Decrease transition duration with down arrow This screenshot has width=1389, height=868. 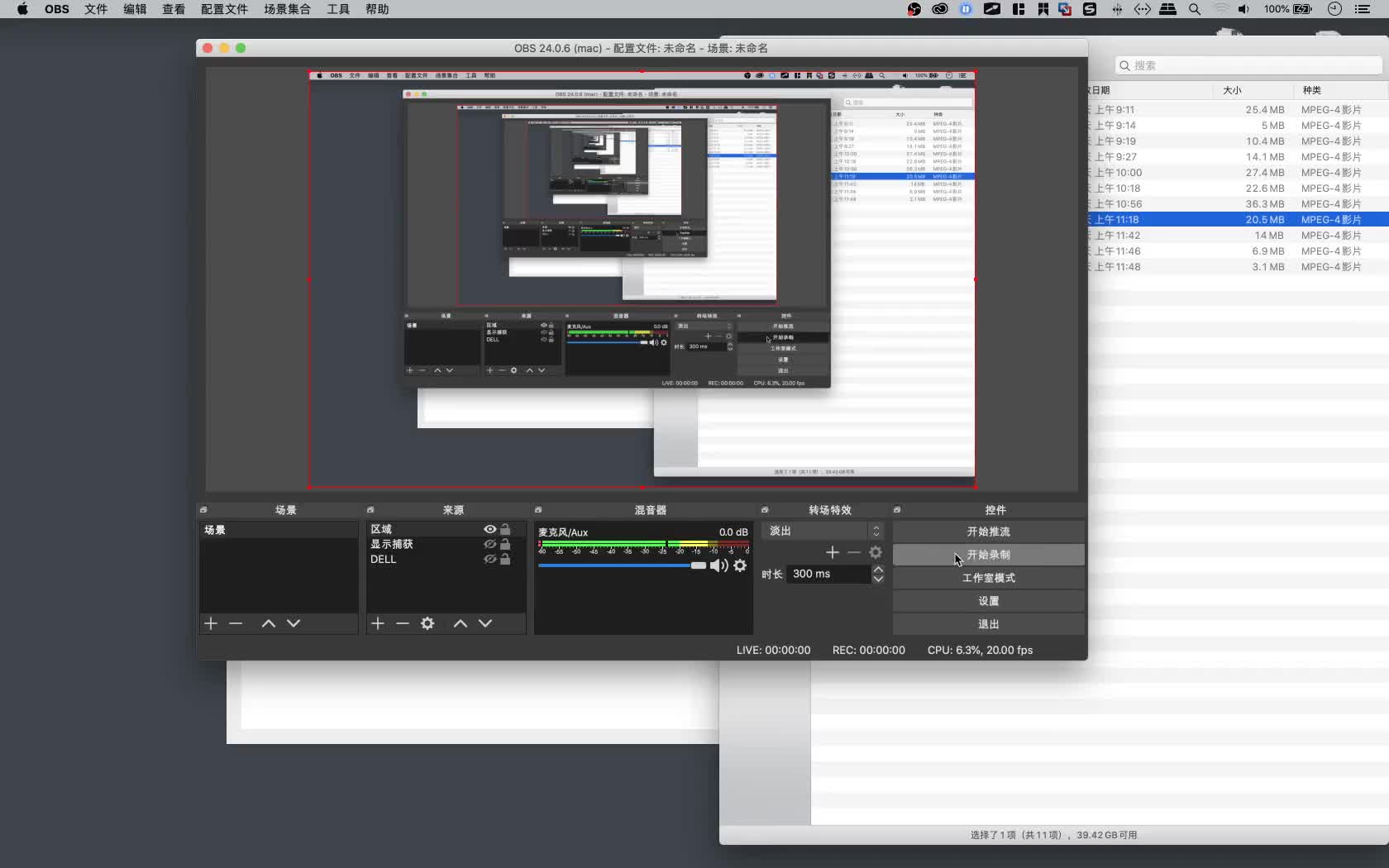[878, 579]
